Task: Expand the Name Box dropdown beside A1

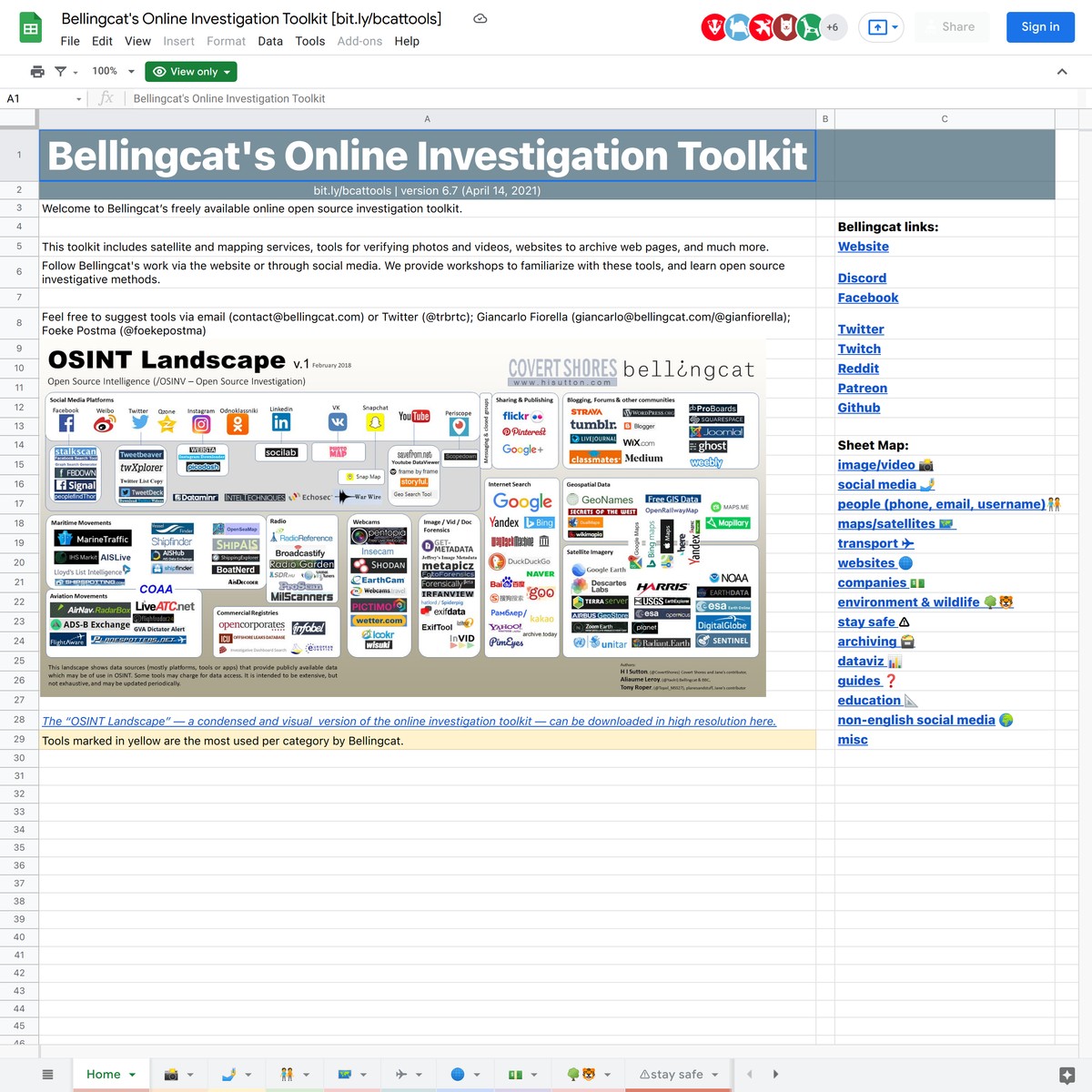Action: [x=78, y=98]
